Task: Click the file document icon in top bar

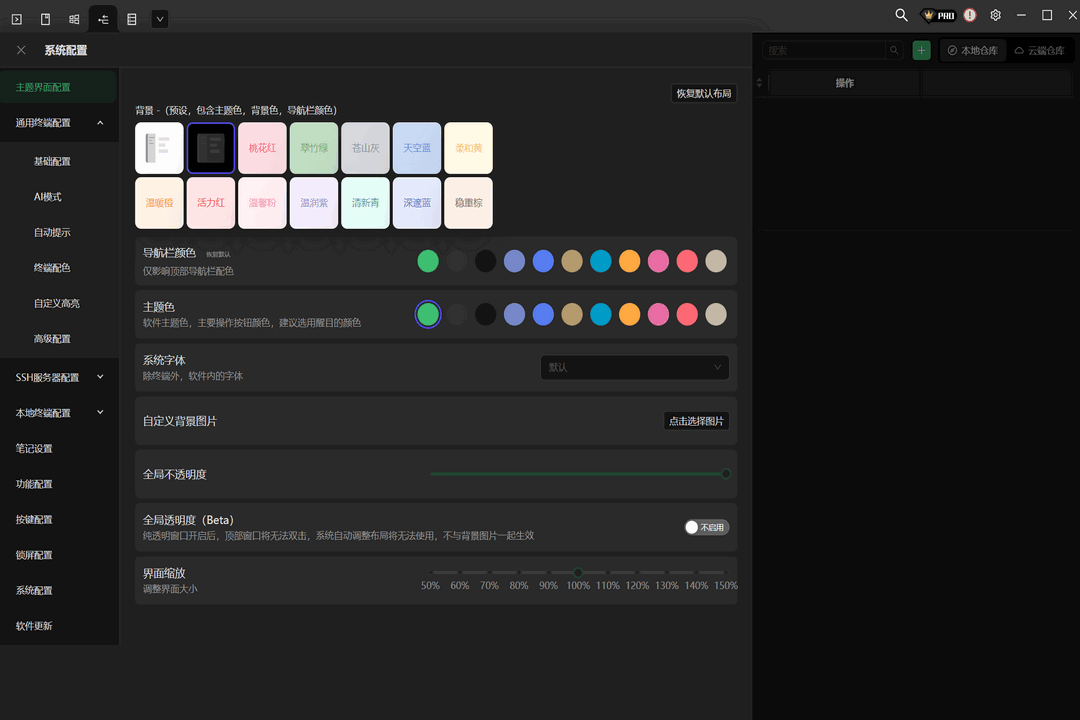Action: (46, 18)
